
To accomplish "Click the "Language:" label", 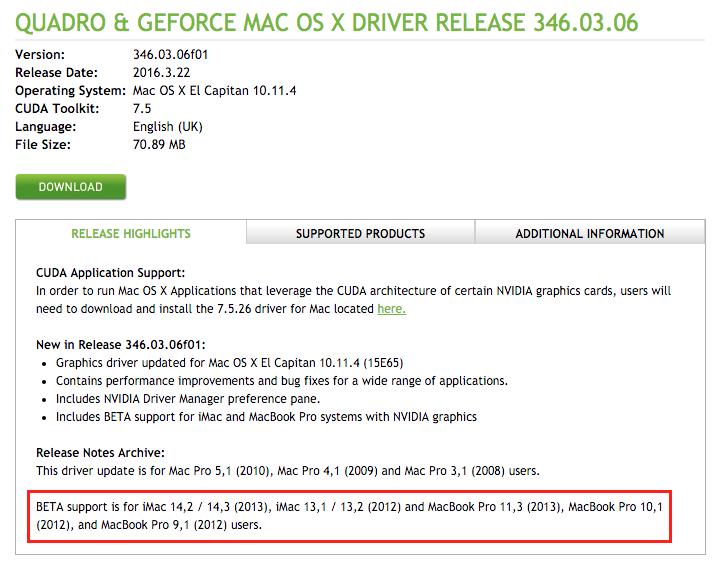I will point(45,127).
